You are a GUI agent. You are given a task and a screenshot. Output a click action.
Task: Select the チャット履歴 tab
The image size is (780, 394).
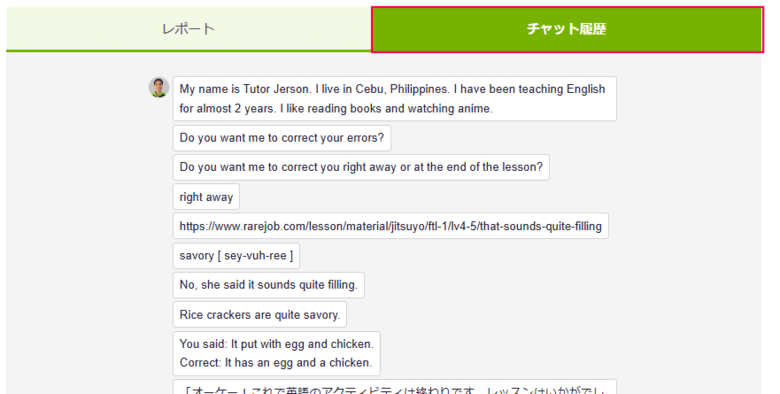point(567,29)
